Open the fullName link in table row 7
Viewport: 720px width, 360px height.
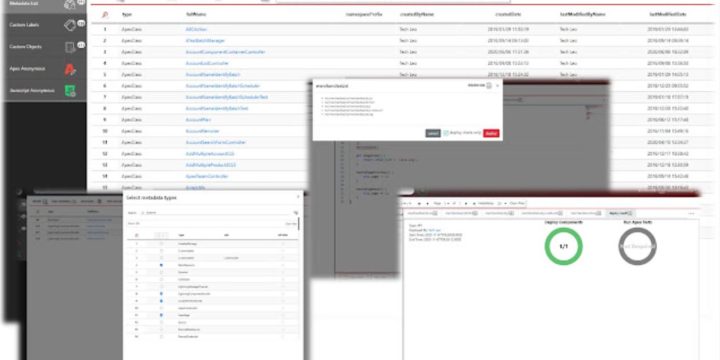tap(226, 97)
